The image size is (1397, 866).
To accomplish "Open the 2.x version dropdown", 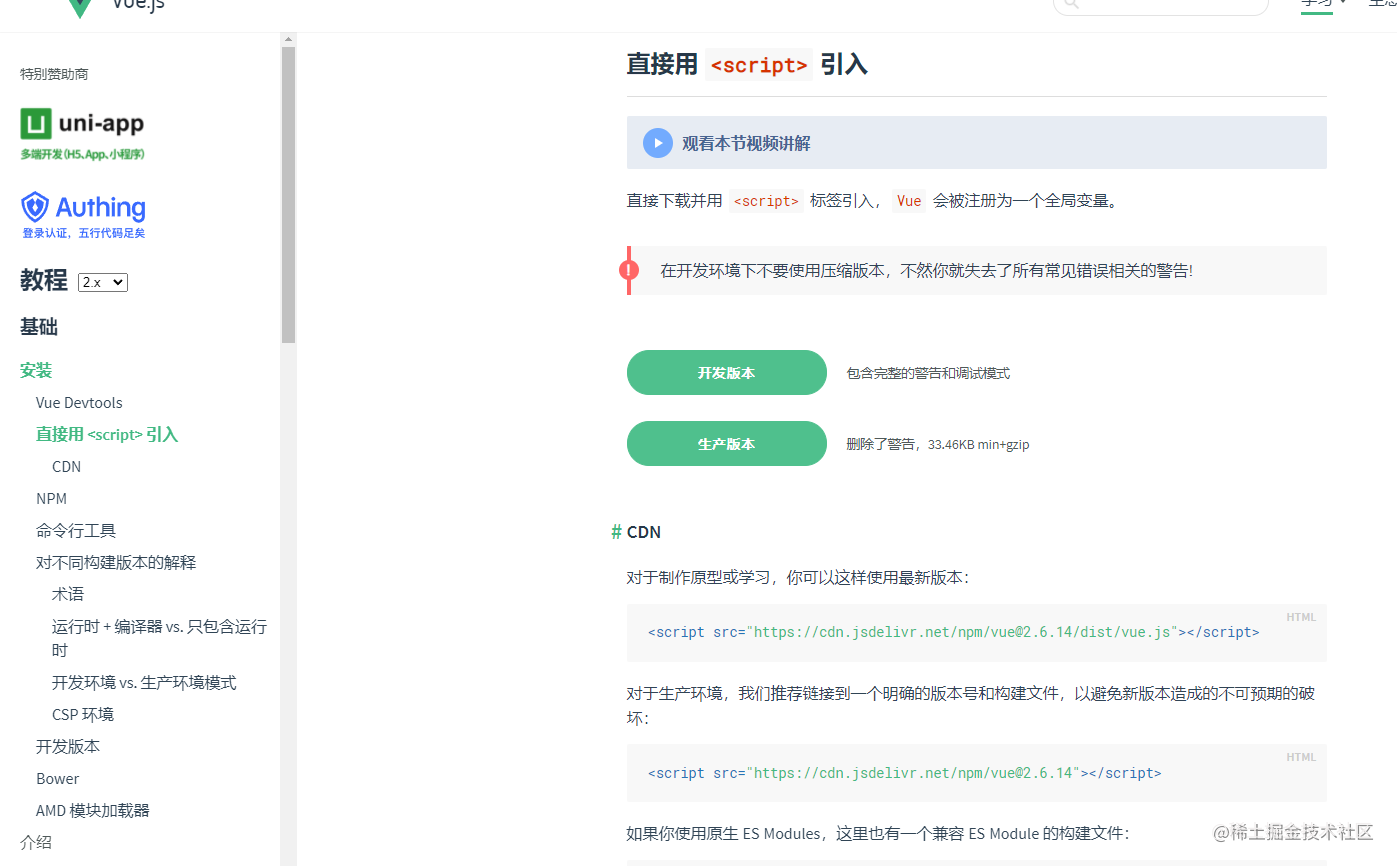I will (x=103, y=282).
